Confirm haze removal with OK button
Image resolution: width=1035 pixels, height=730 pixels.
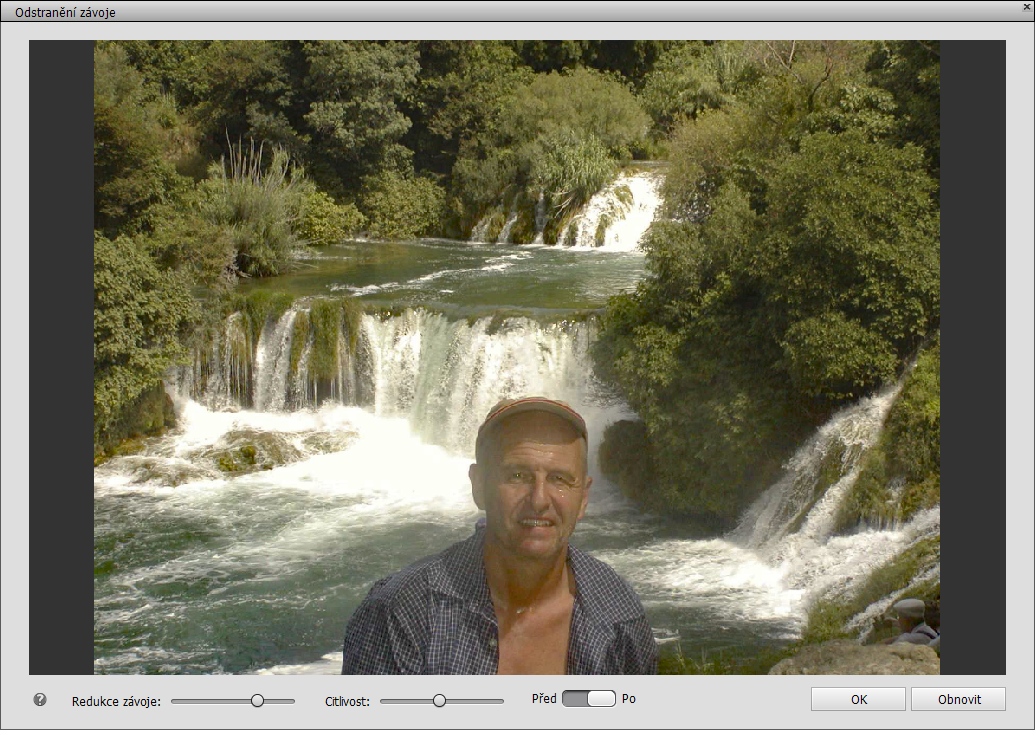[858, 699]
